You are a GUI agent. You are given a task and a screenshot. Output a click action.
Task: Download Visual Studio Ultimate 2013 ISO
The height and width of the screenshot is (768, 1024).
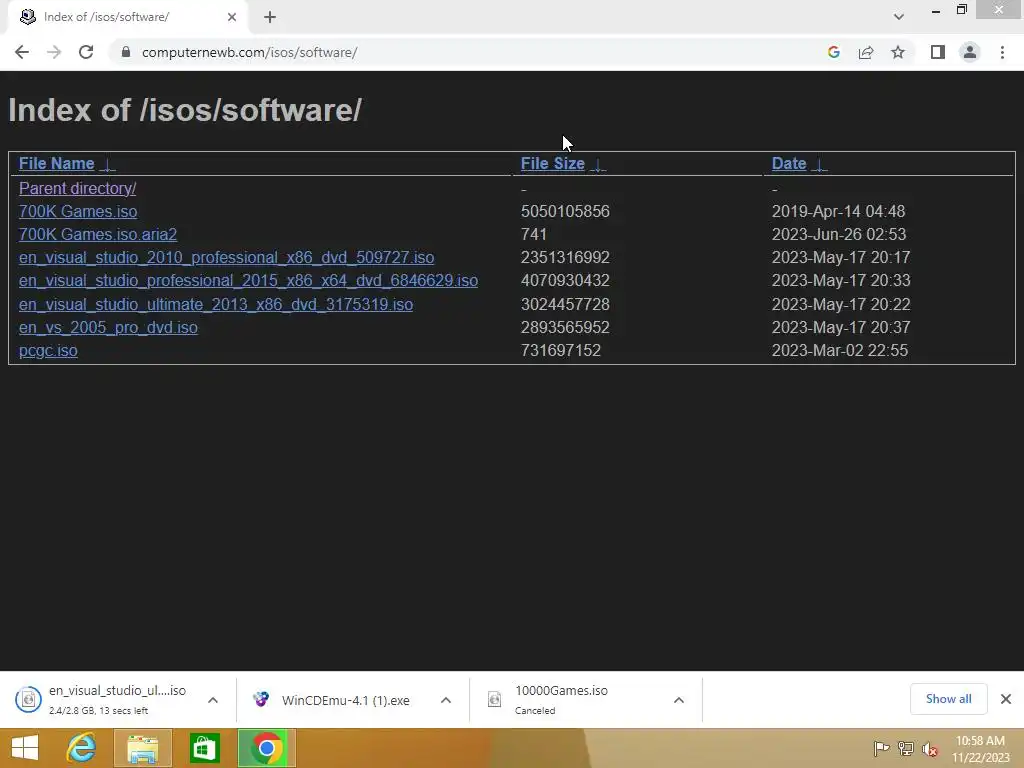coord(216,304)
